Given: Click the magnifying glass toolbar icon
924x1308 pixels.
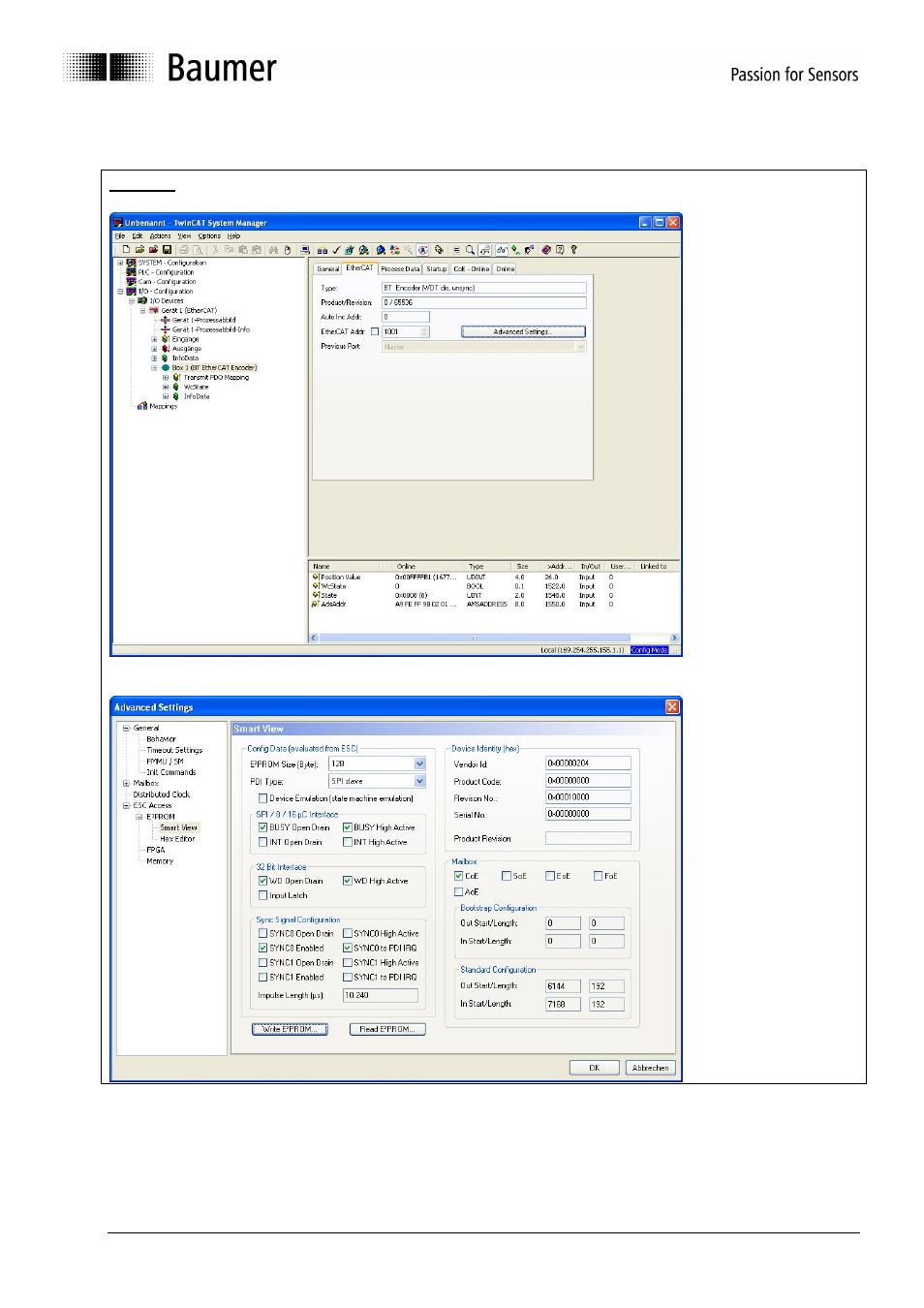Looking at the screenshot, I should (471, 249).
